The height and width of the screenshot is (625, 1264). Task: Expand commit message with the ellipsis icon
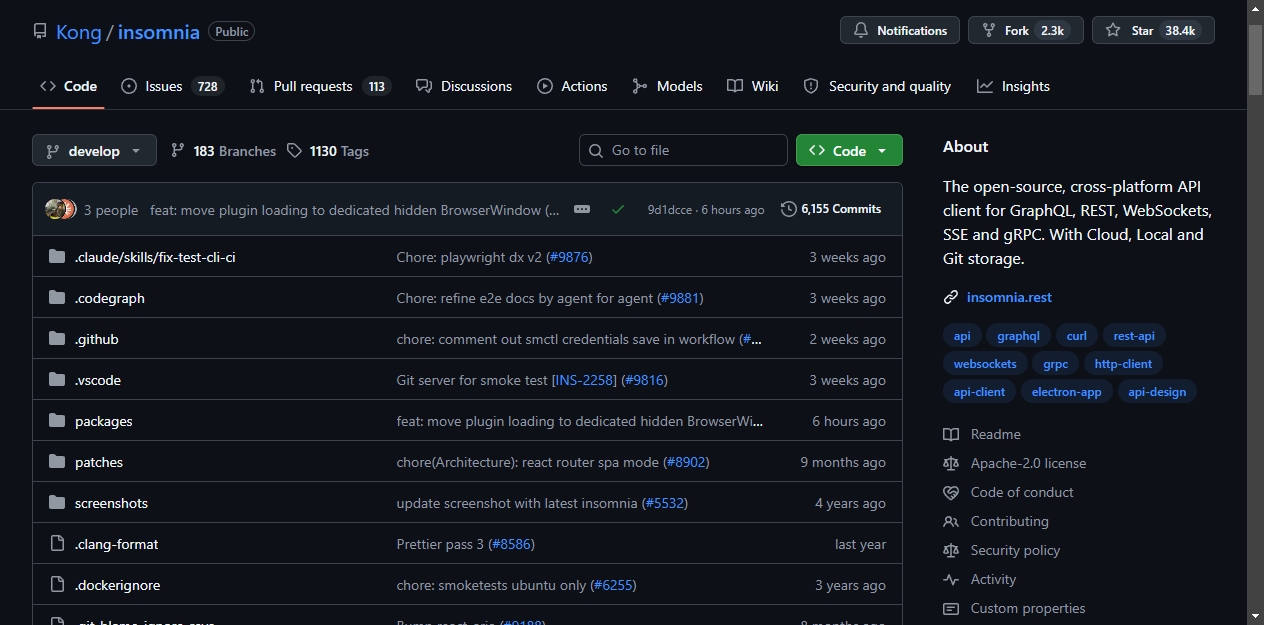582,209
